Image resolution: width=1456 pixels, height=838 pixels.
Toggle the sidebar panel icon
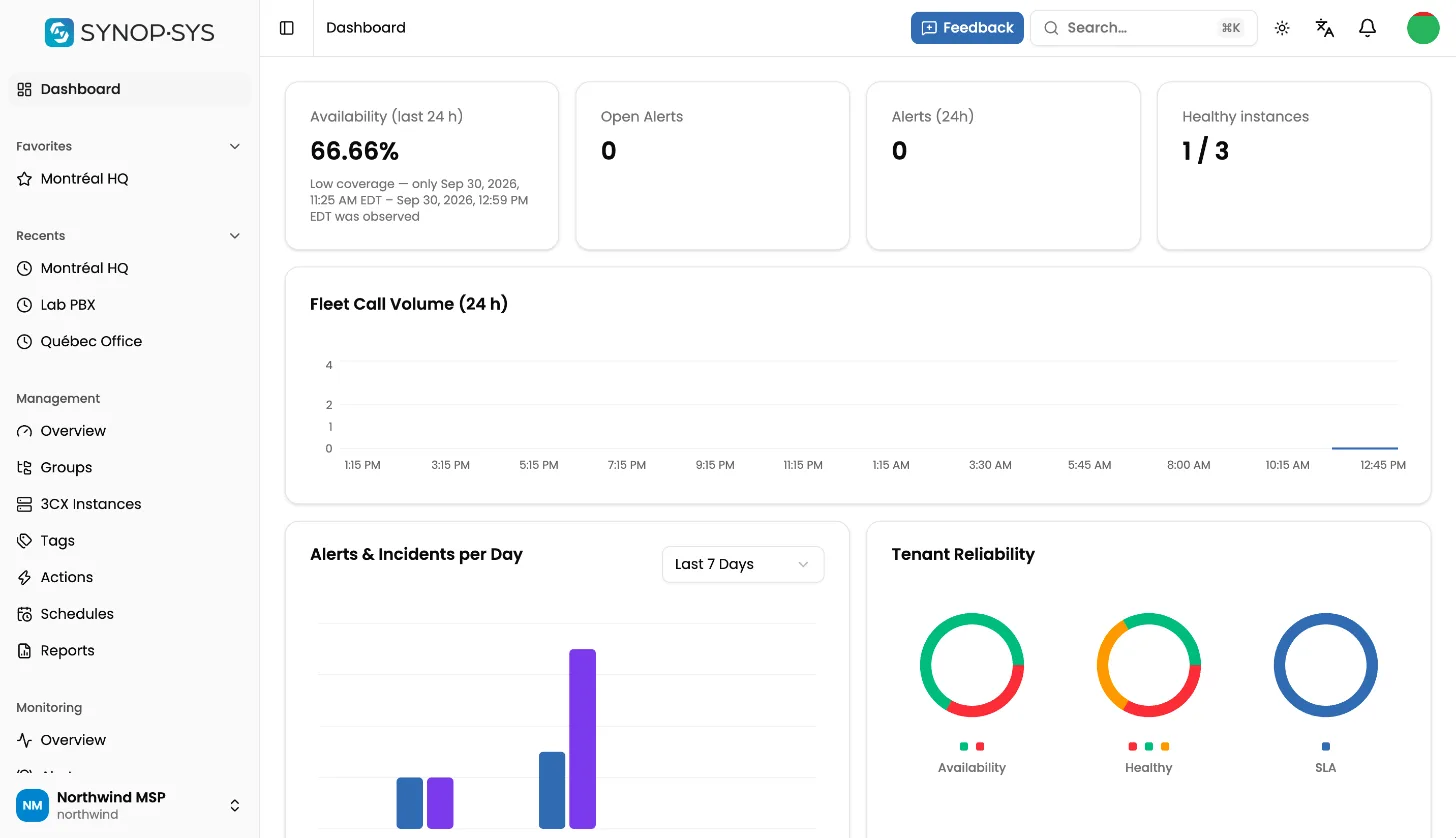click(x=287, y=28)
